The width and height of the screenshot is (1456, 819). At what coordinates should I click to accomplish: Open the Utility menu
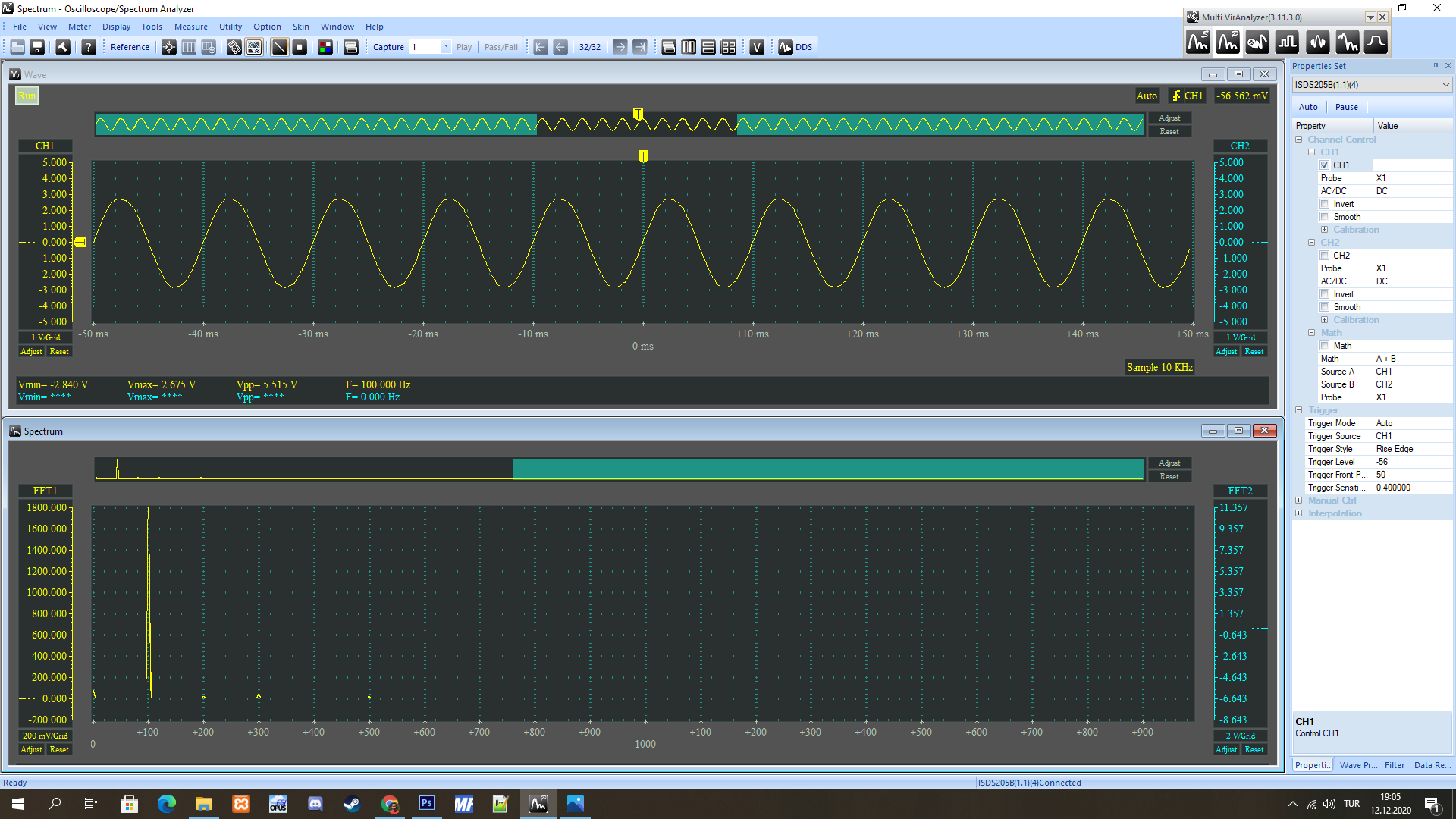(x=231, y=27)
